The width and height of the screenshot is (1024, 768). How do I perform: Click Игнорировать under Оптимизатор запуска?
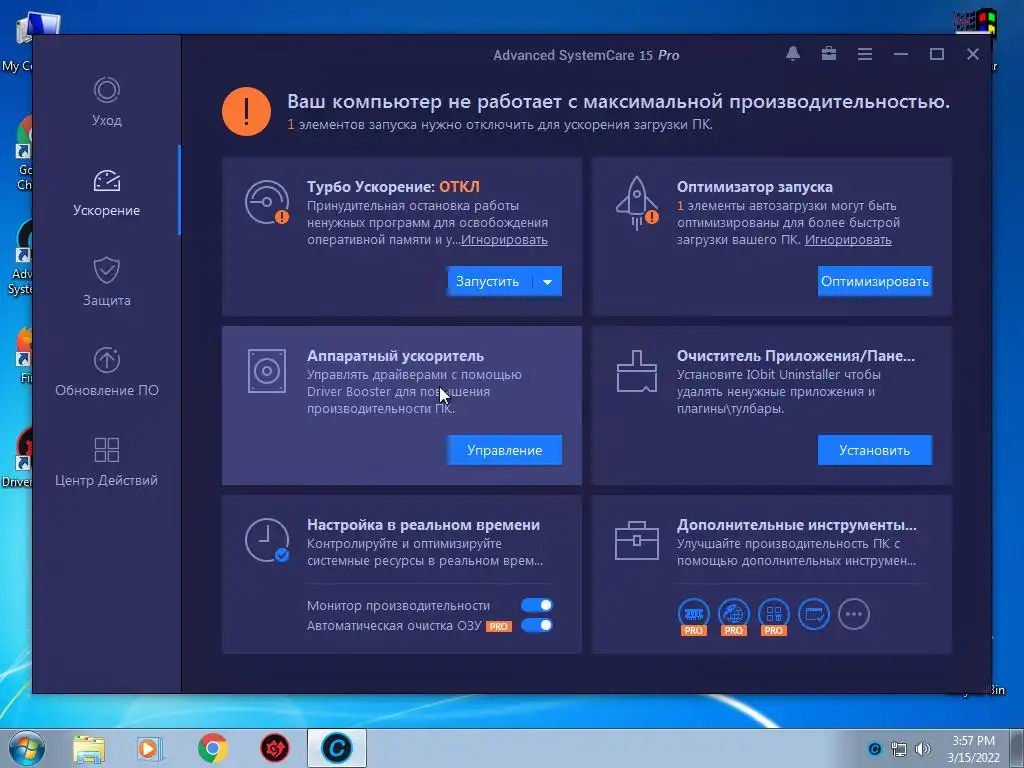[x=848, y=240]
